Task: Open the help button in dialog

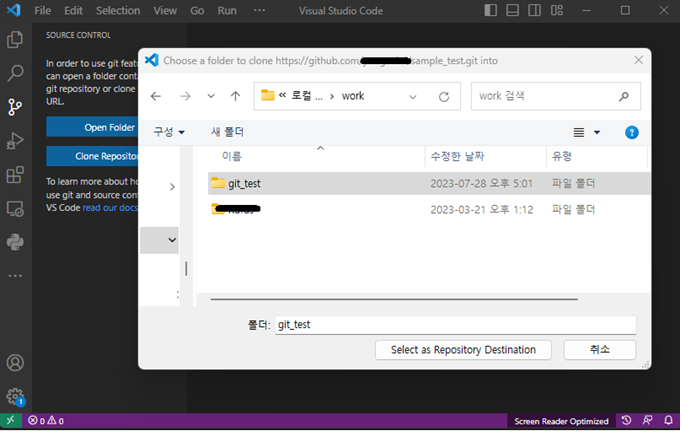Action: coord(631,132)
